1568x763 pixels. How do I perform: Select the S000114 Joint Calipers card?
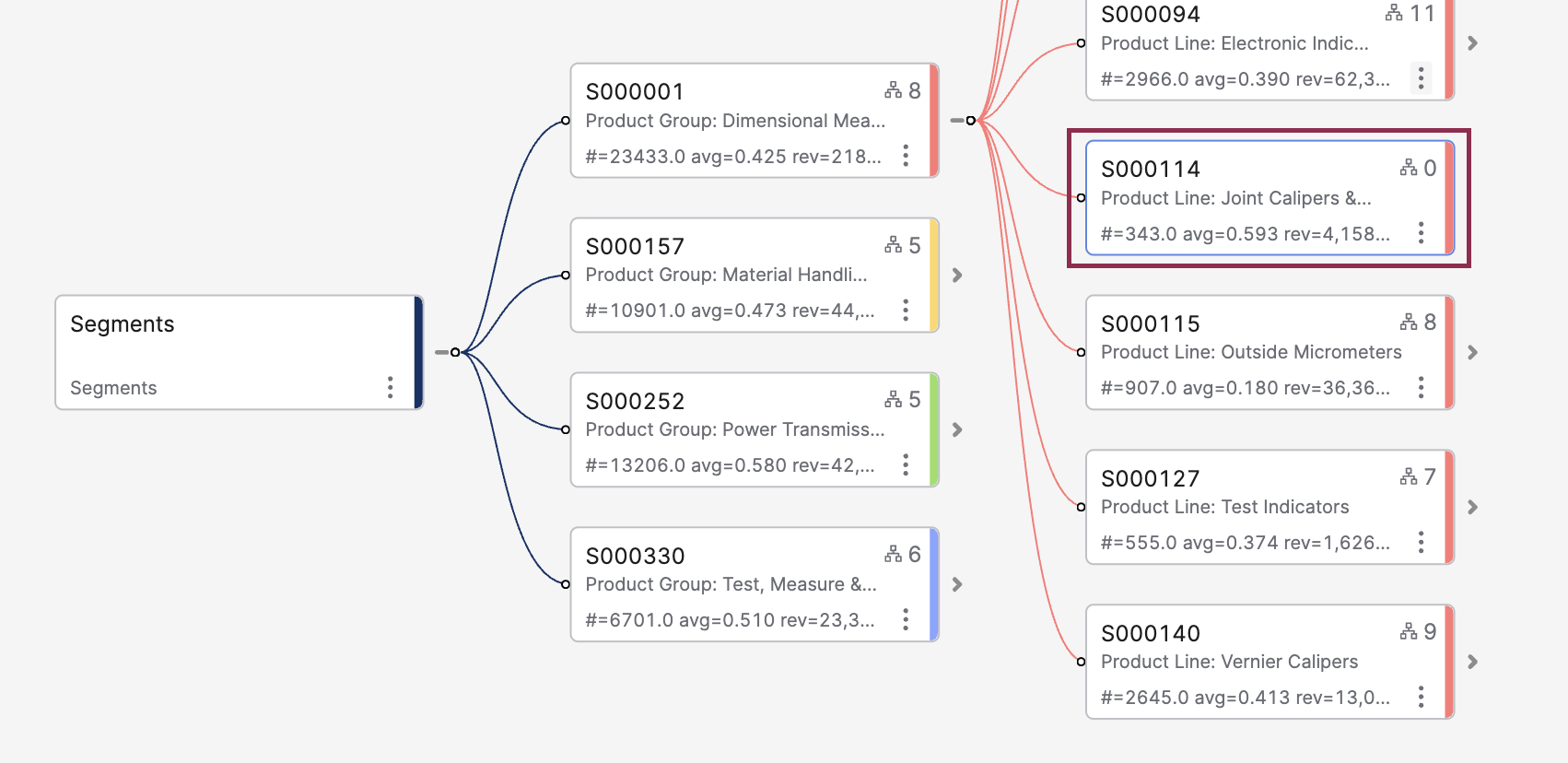pyautogui.click(x=1244, y=198)
